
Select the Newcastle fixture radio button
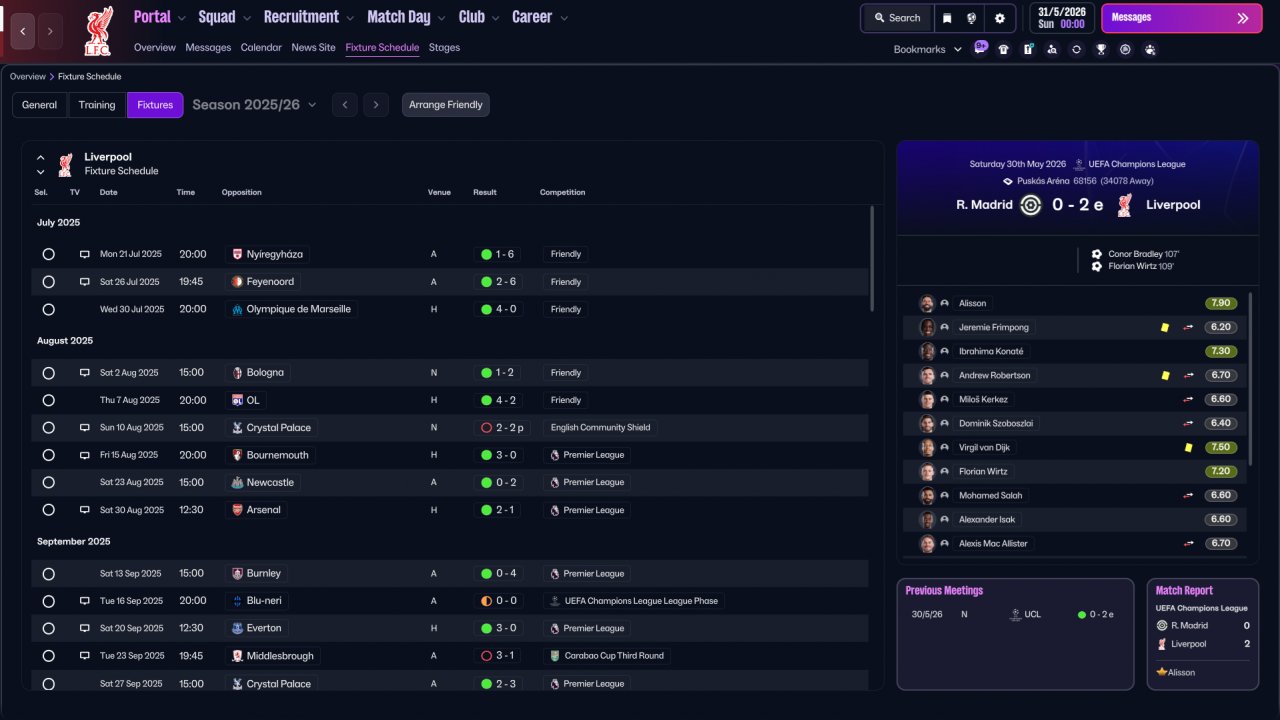point(48,482)
